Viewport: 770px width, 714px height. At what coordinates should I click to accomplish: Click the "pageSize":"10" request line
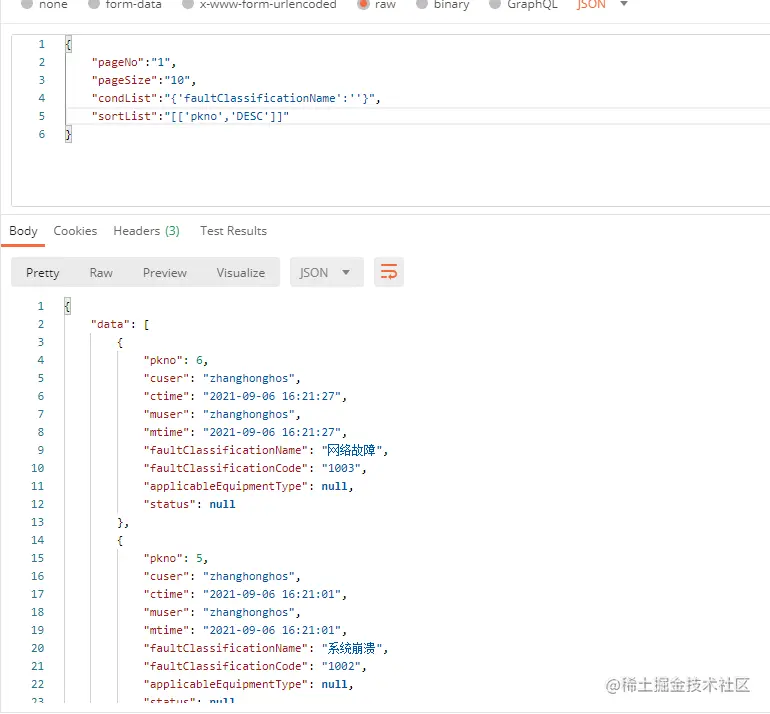(143, 80)
